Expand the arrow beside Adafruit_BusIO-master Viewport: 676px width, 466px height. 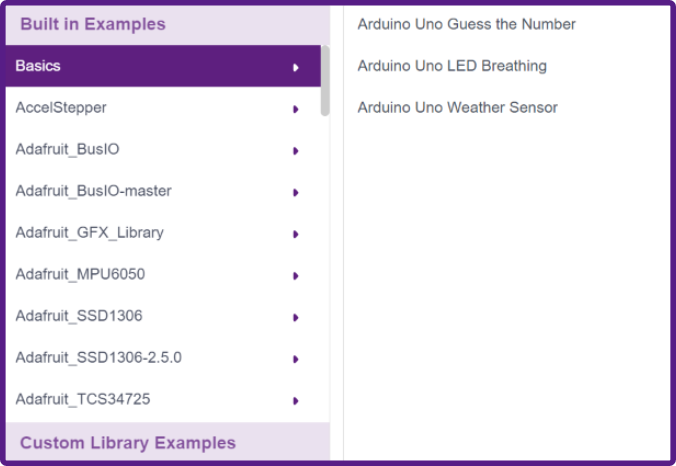point(296,193)
